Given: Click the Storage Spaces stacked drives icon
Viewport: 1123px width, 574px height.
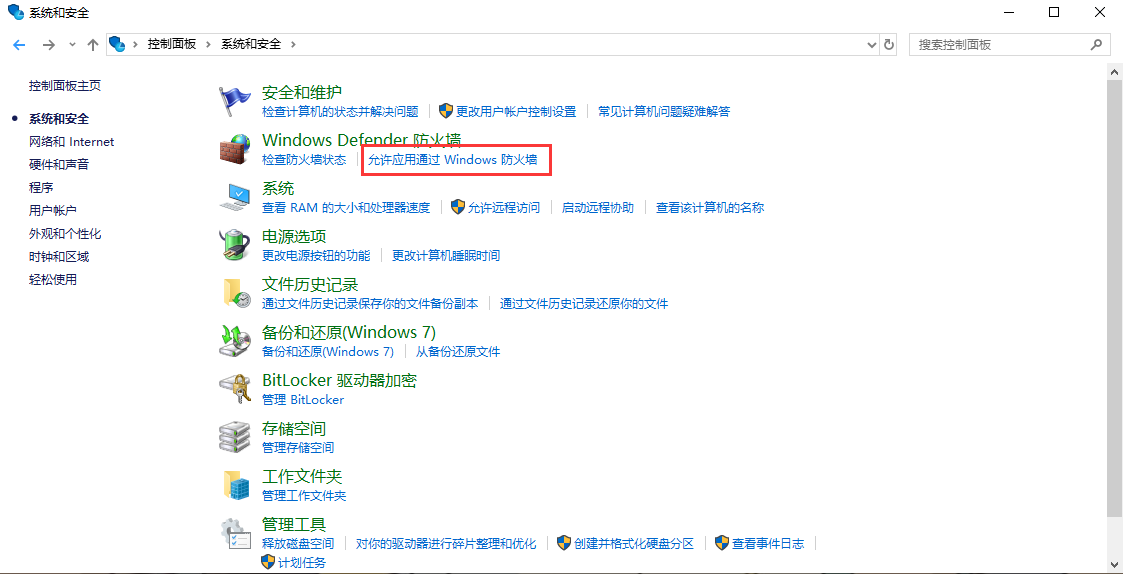Looking at the screenshot, I should point(236,437).
